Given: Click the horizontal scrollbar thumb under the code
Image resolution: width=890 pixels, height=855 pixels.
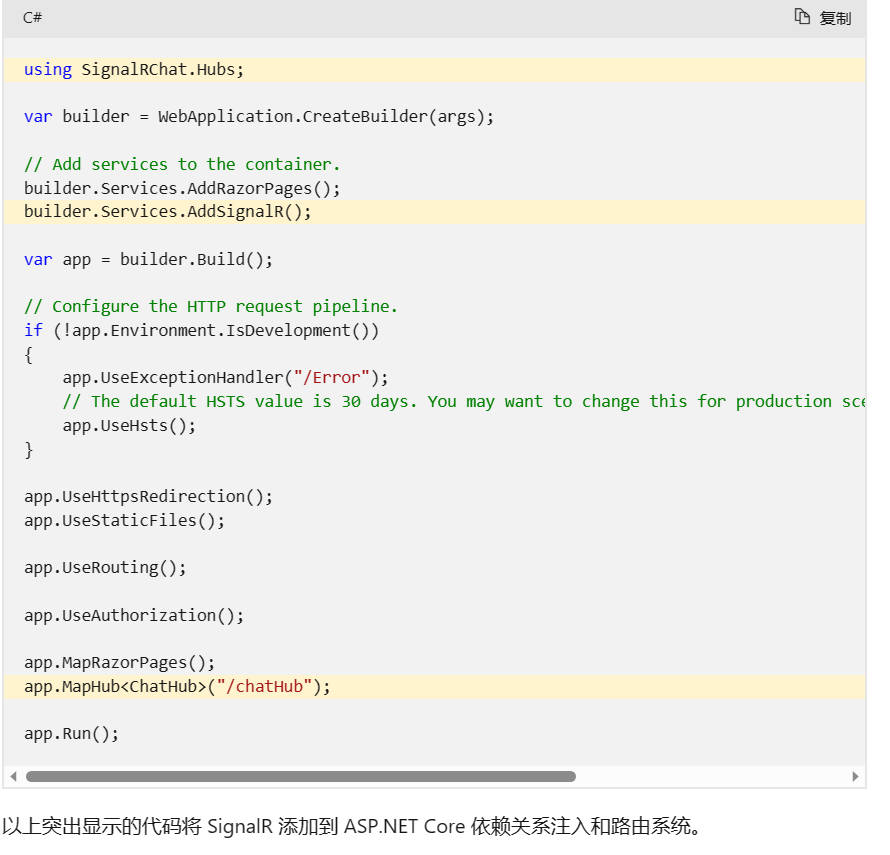Looking at the screenshot, I should click(x=301, y=776).
